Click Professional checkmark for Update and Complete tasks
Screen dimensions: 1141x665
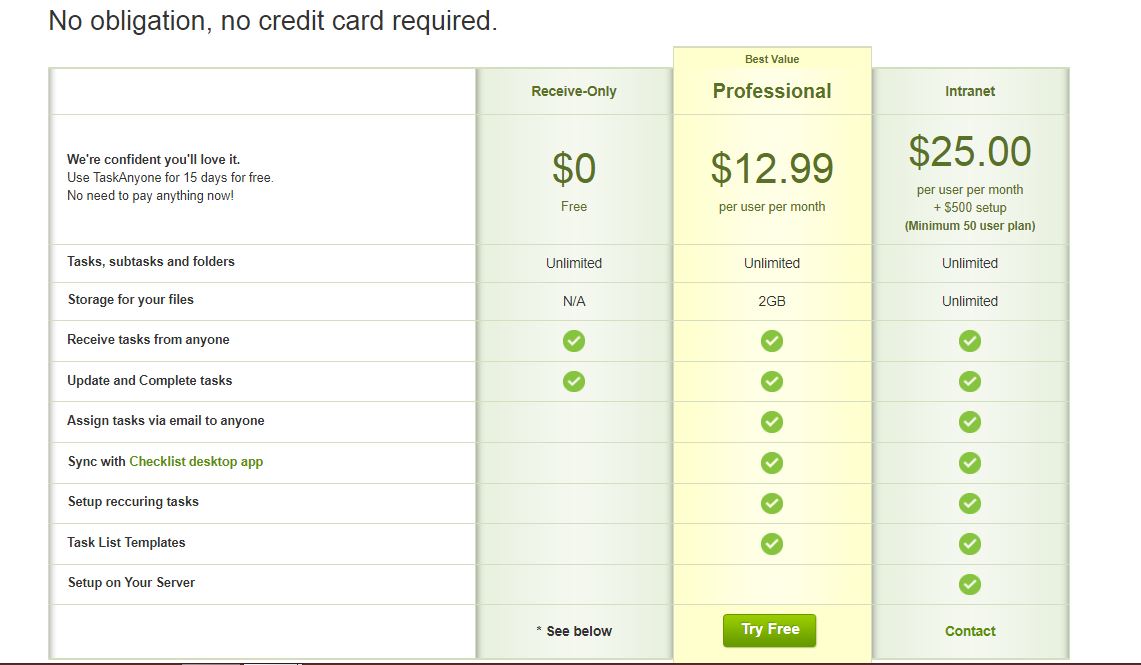click(772, 381)
